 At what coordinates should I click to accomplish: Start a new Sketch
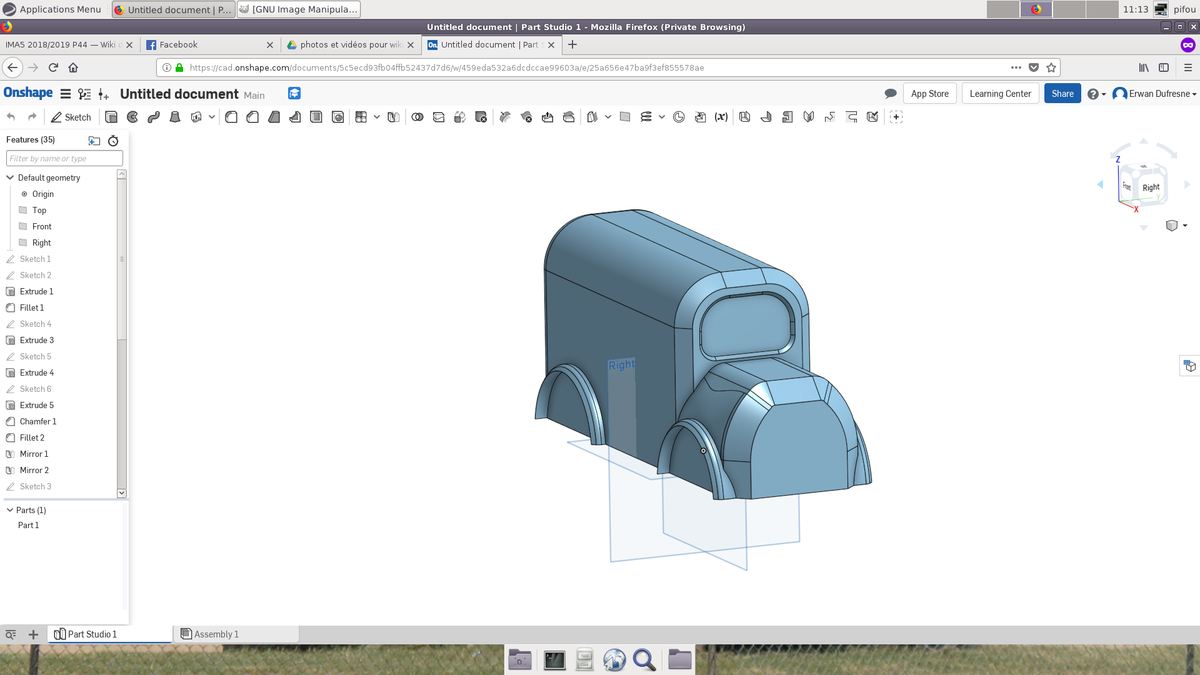[x=71, y=117]
